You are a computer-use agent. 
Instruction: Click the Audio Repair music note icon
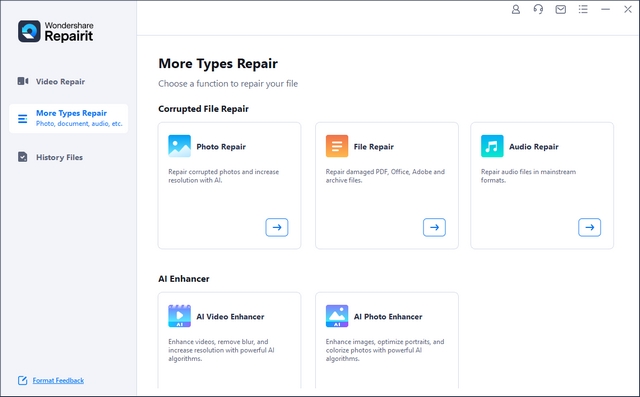492,146
